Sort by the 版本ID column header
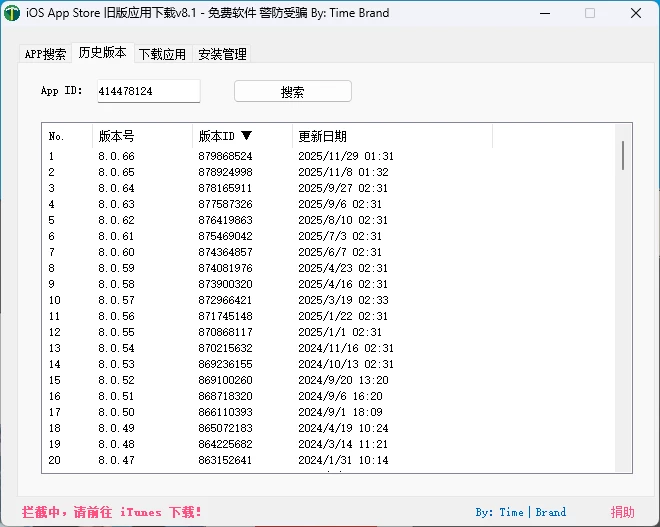 [242, 136]
